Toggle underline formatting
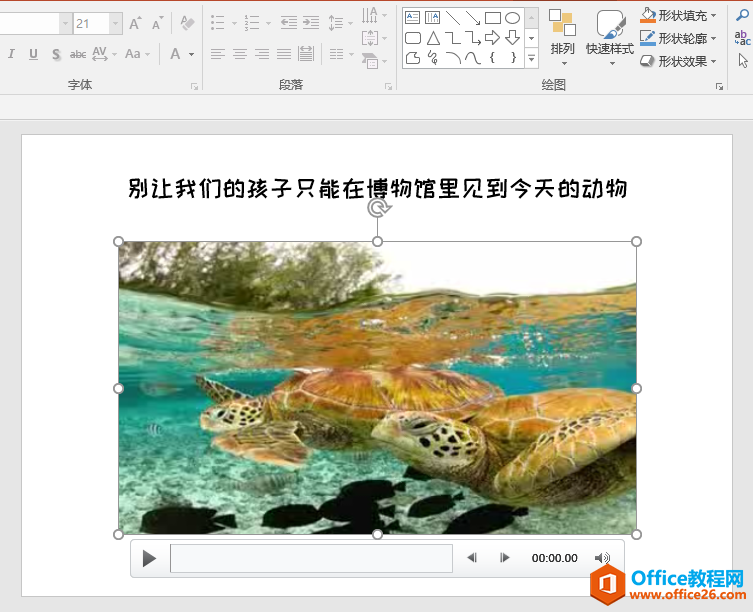The image size is (753, 612). tap(33, 54)
